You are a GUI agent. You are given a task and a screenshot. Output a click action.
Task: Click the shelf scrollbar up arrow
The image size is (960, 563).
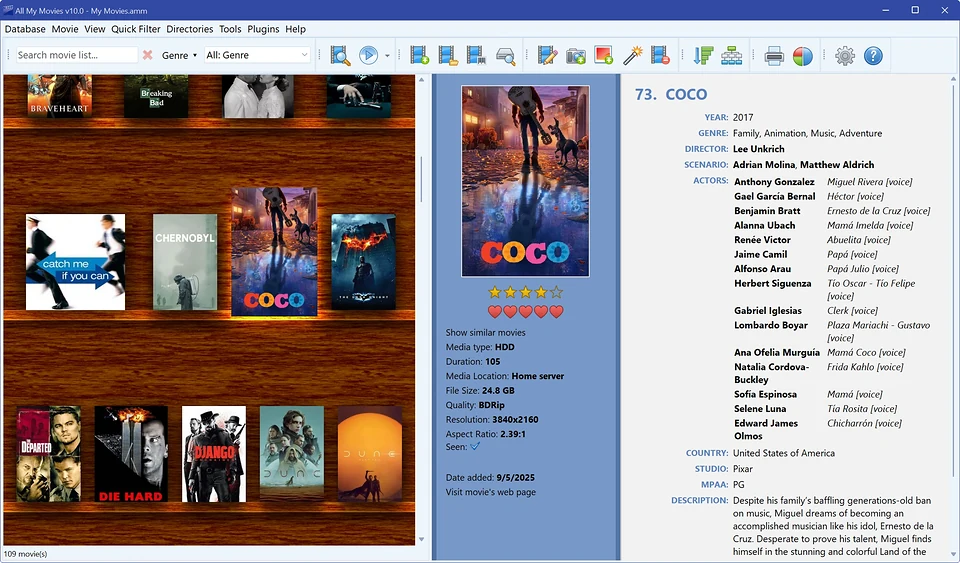(x=421, y=80)
